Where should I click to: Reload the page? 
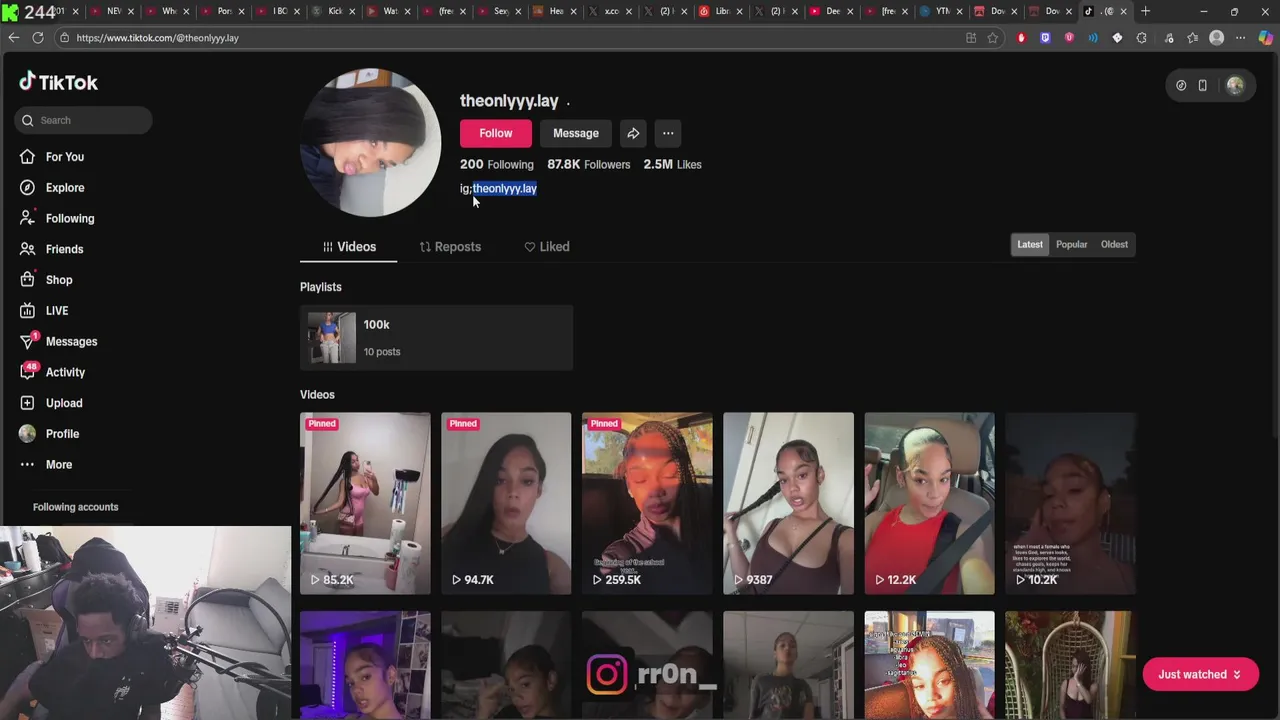click(38, 38)
